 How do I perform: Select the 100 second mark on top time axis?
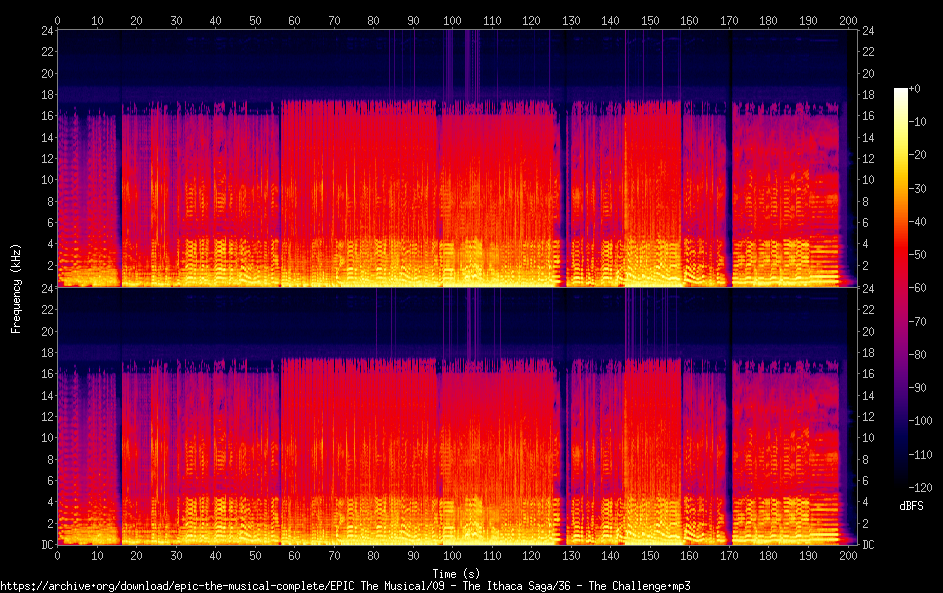click(452, 20)
